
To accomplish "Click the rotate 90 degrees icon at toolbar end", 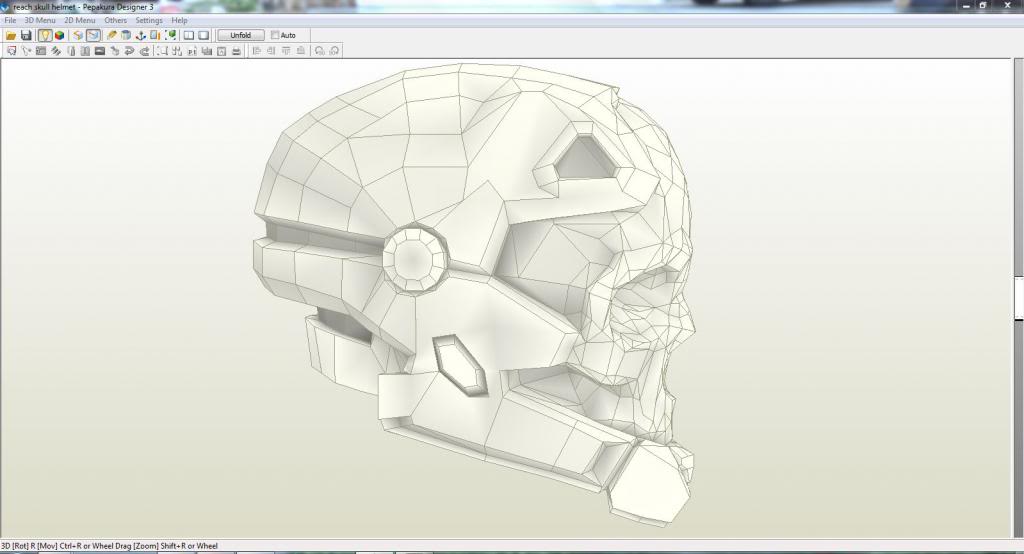I will (334, 50).
